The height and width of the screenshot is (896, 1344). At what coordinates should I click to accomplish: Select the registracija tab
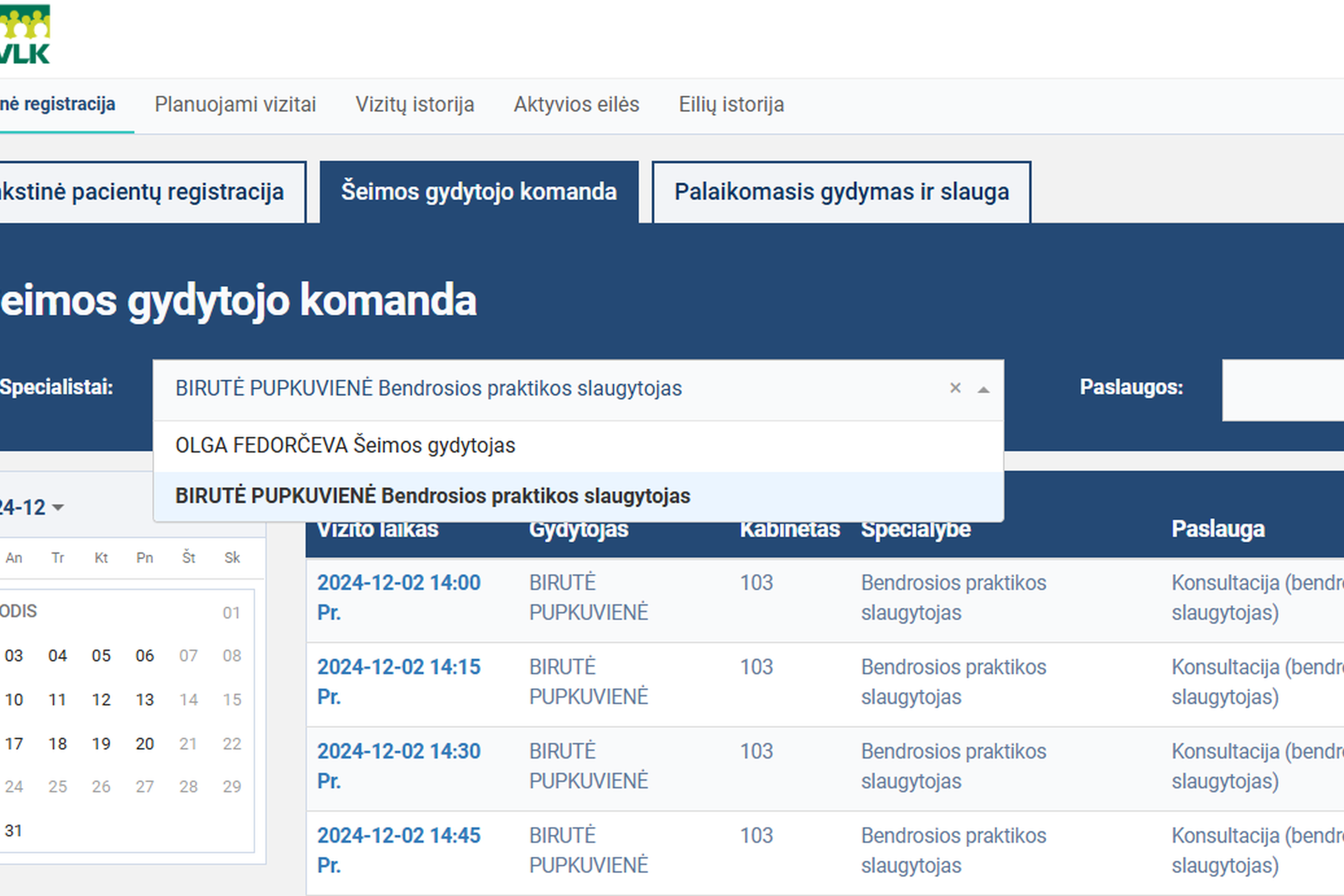pos(58,104)
